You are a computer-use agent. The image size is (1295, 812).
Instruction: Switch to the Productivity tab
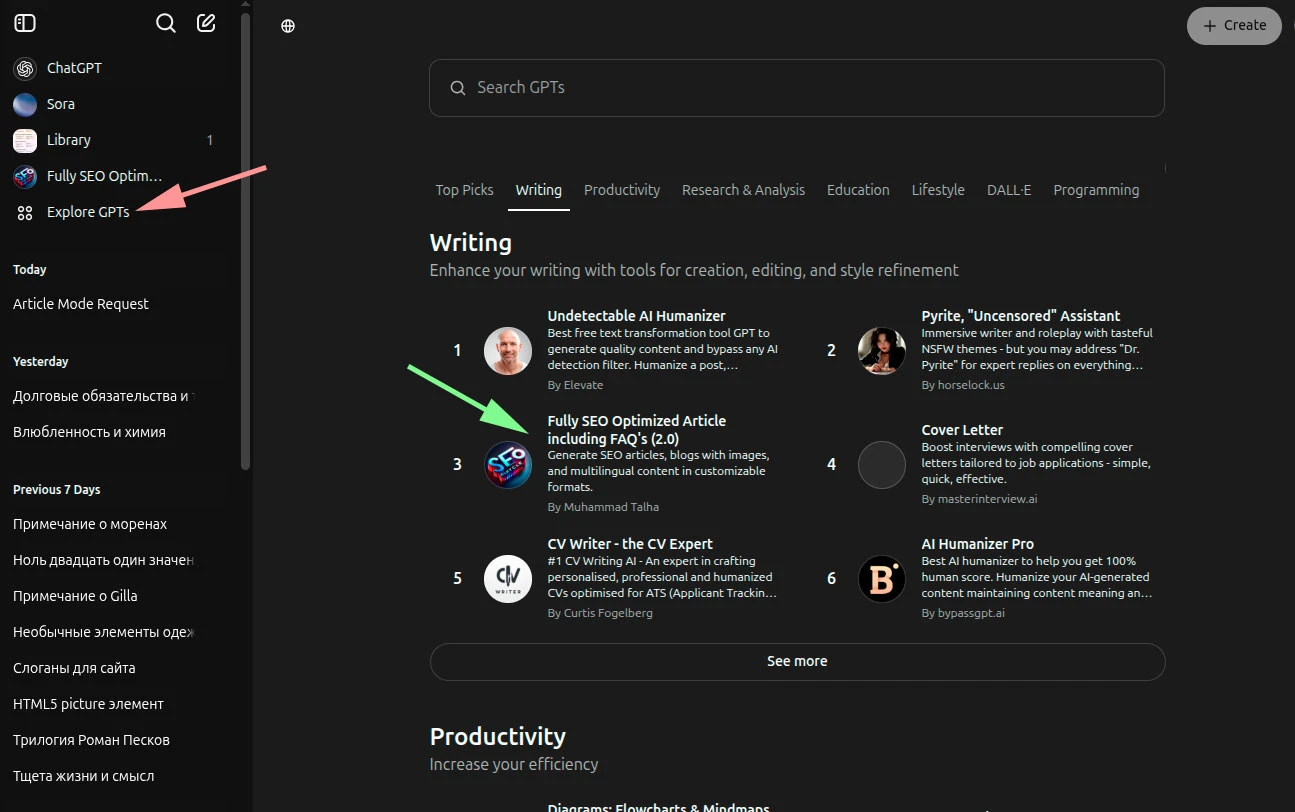(622, 190)
